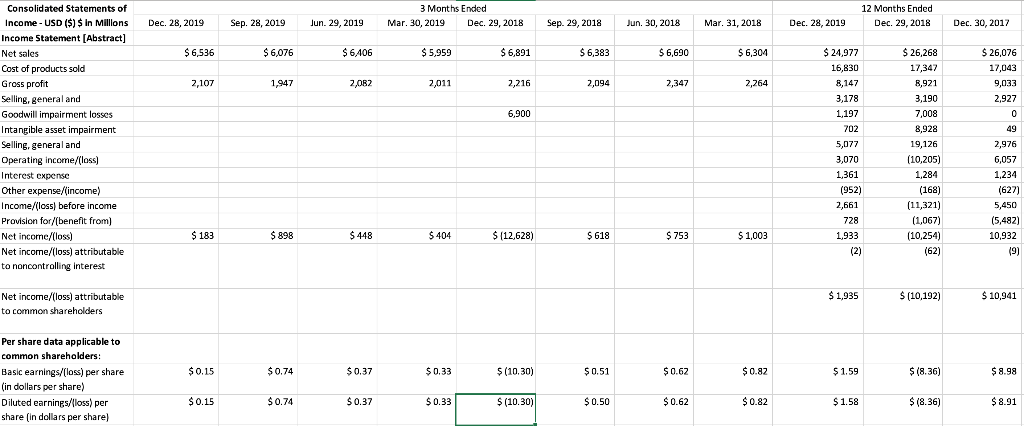This screenshot has height=426, width=1024.
Task: Click the 'Mar. 30, 2019' column header
Action: pyautogui.click(x=416, y=22)
